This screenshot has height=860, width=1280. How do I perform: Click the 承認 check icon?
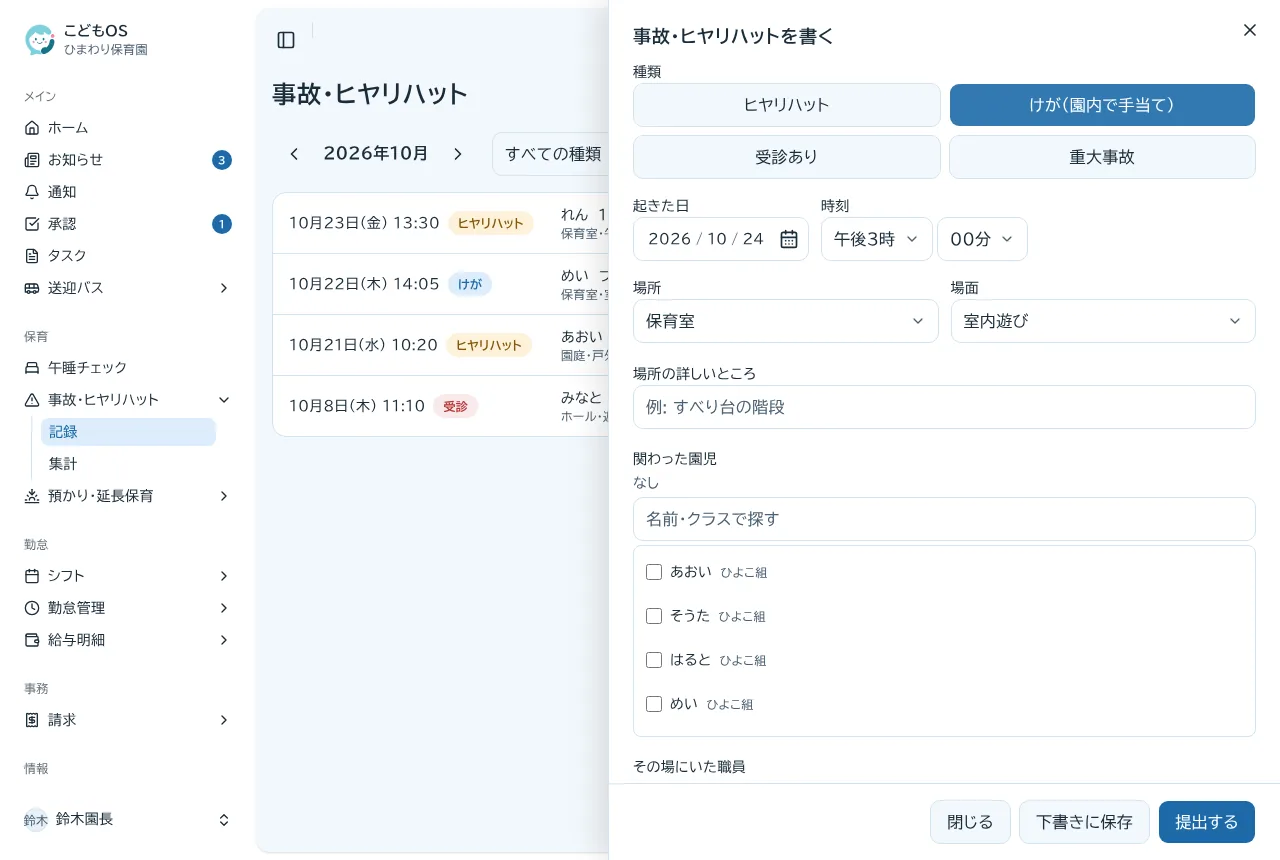coord(32,224)
